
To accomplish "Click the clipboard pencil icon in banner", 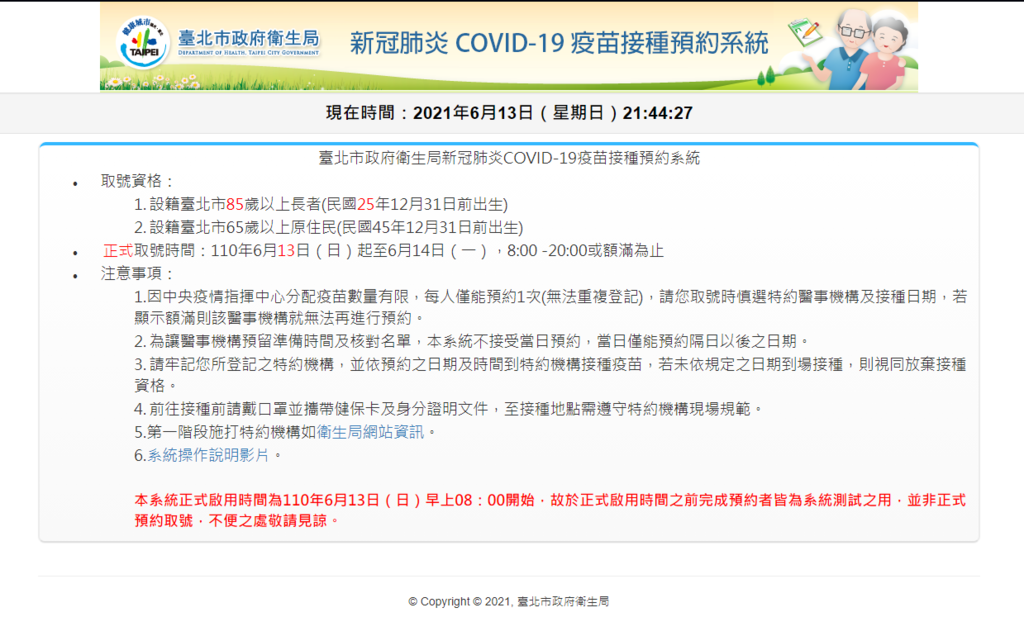I will click(x=805, y=32).
